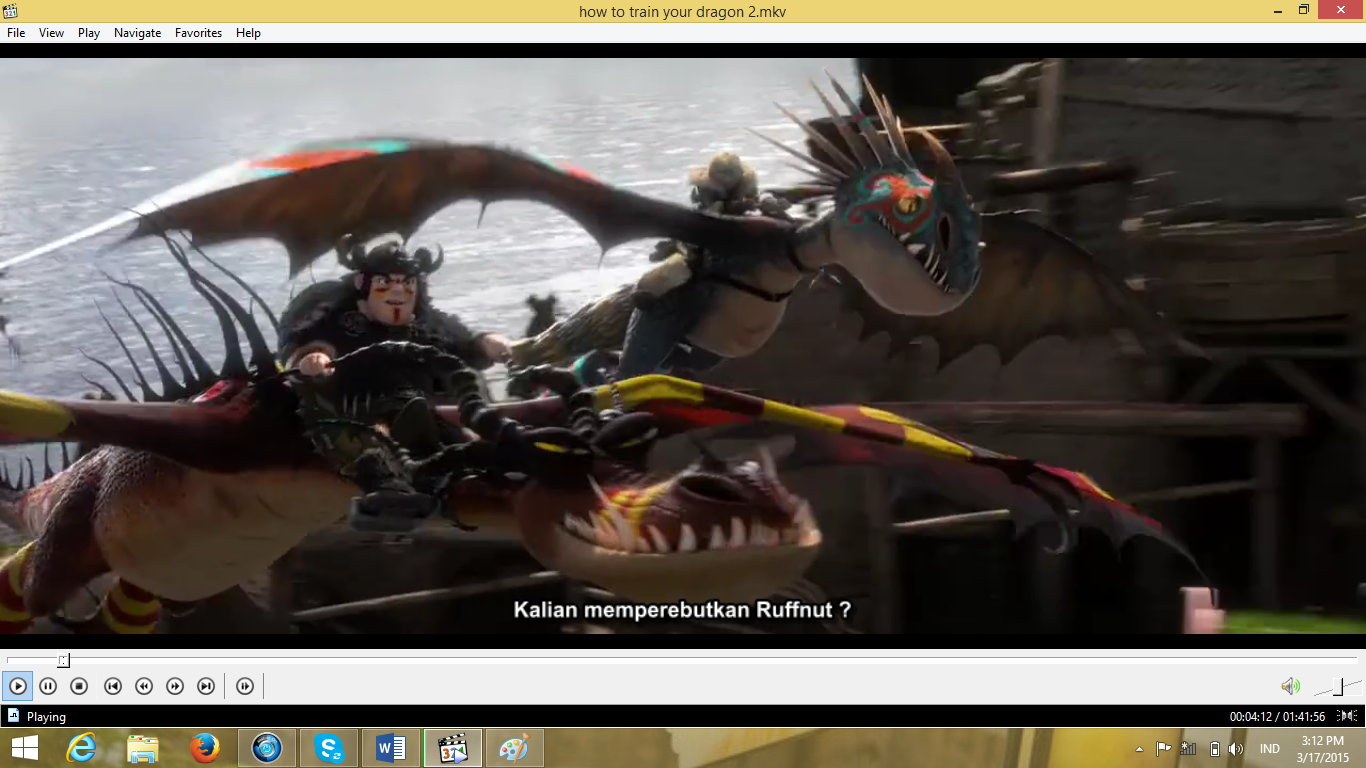Open the File menu
Screen dimensions: 1366x768
16,33
